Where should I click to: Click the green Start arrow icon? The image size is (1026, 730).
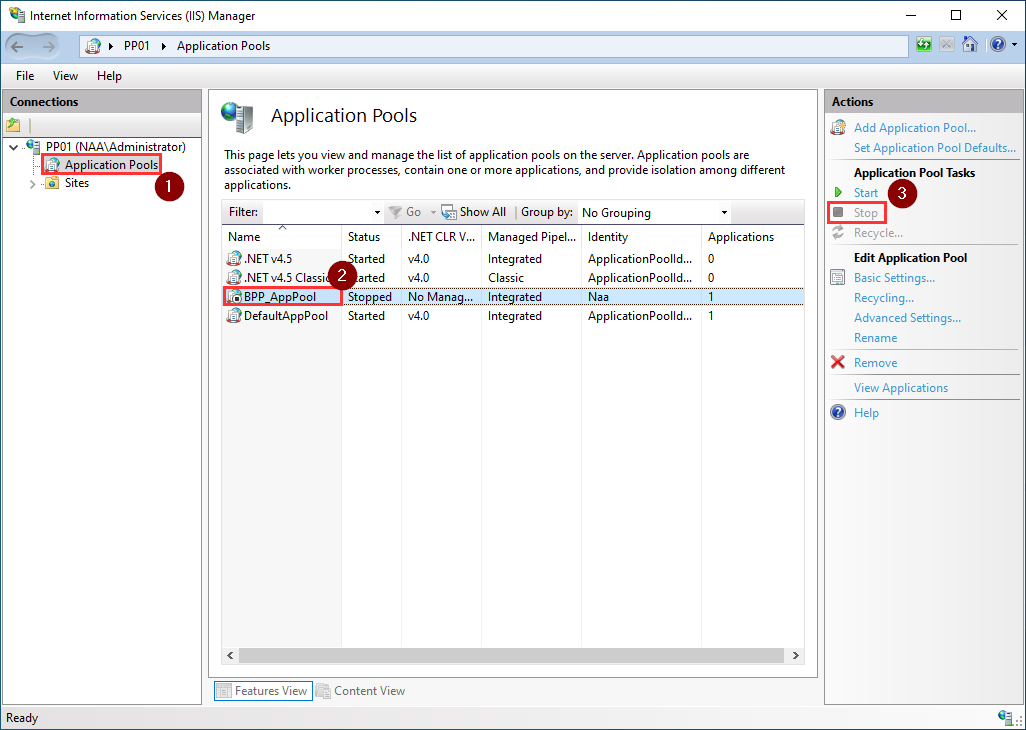click(838, 192)
